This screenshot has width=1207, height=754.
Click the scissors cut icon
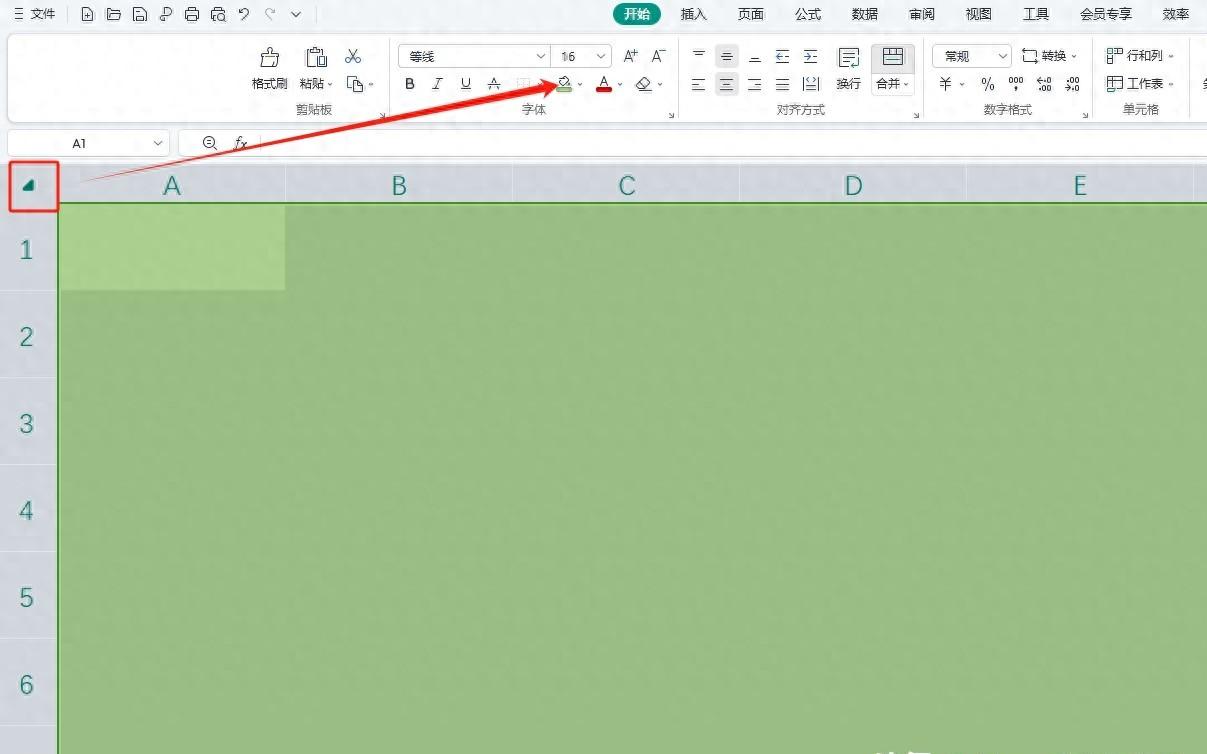(x=353, y=56)
